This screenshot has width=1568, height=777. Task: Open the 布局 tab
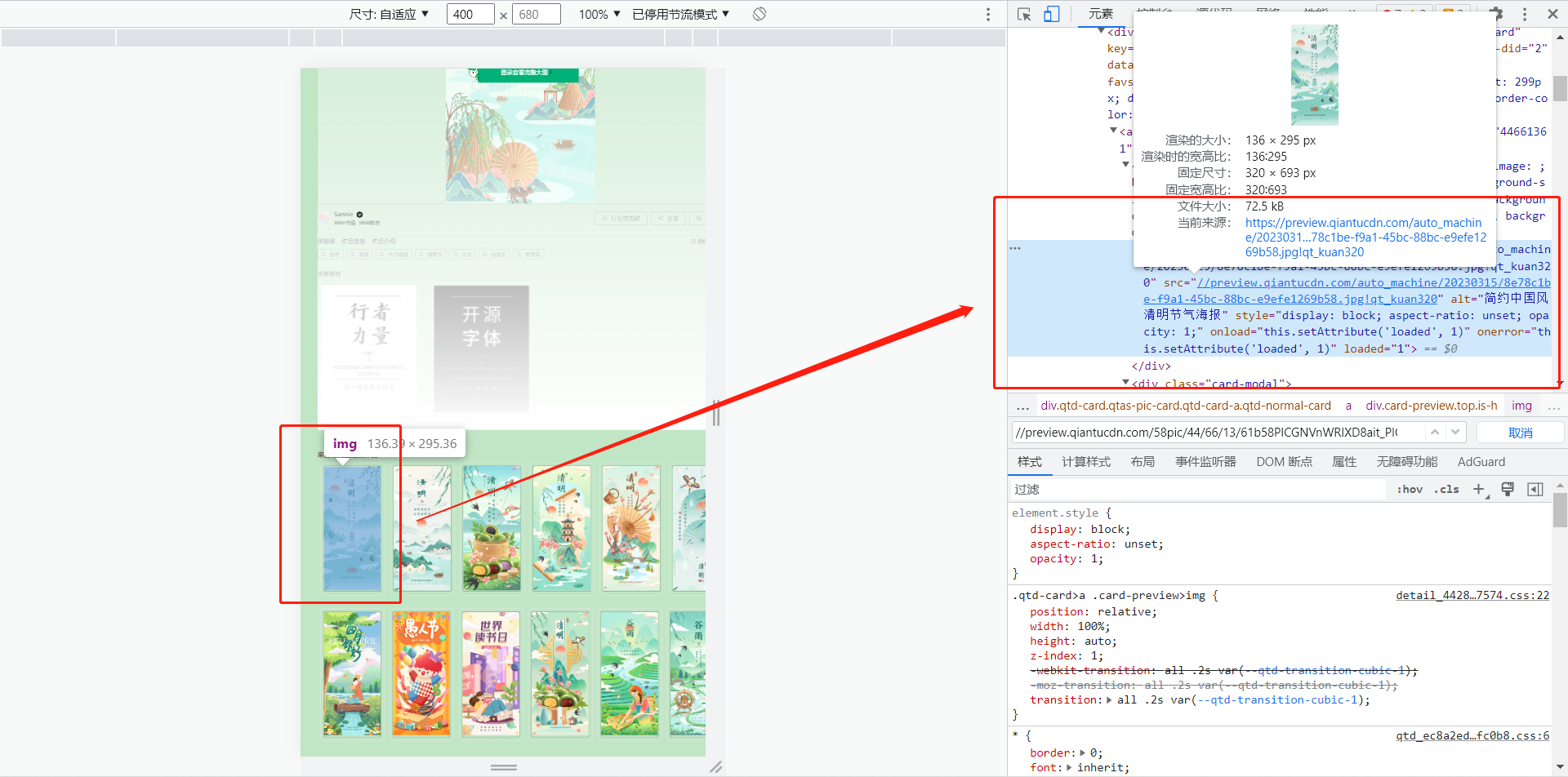(x=1143, y=462)
